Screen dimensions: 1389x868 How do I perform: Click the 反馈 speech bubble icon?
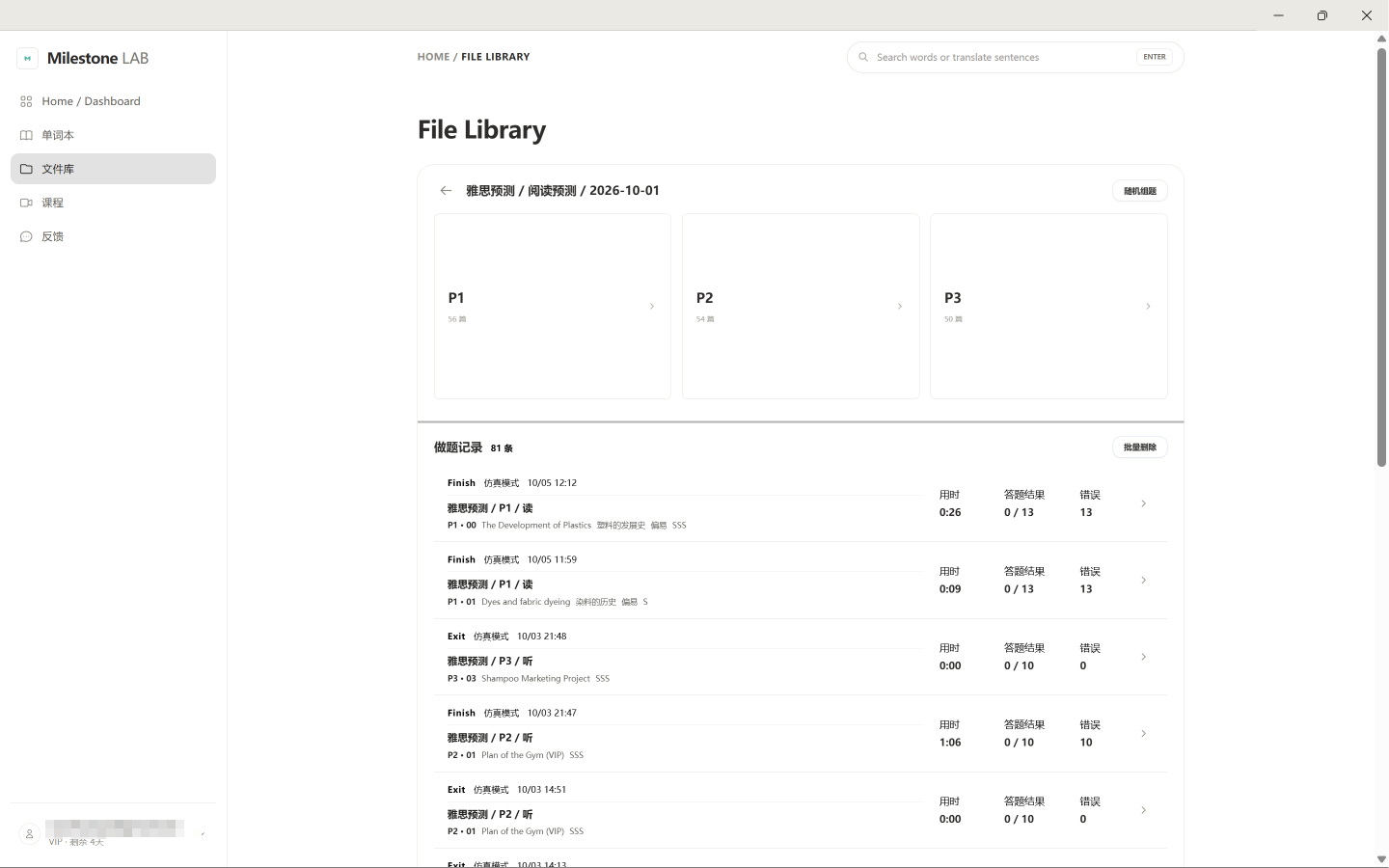coord(26,236)
